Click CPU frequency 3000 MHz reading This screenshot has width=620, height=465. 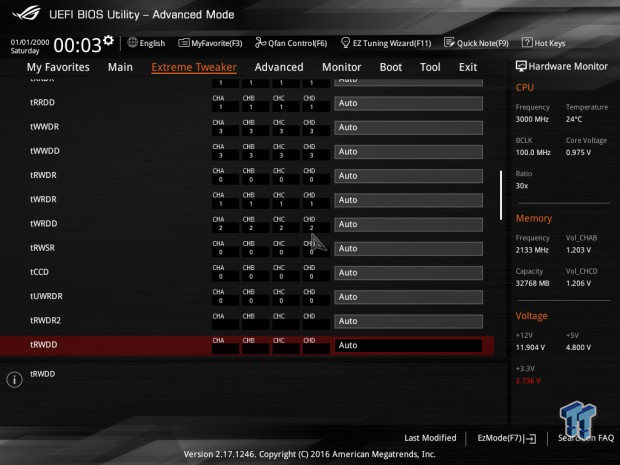[x=532, y=119]
